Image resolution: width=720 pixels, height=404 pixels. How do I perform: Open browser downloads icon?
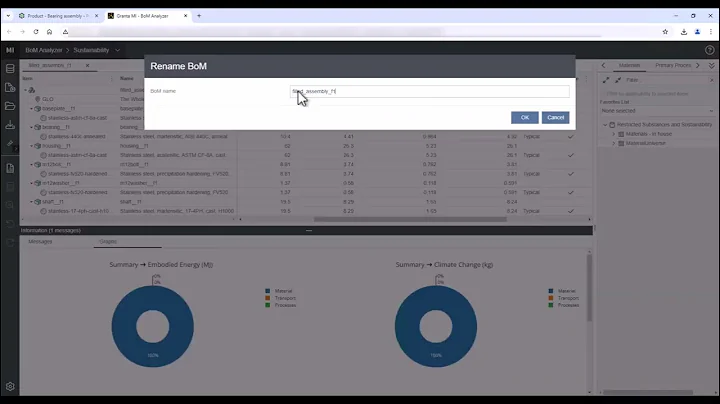pyautogui.click(x=684, y=32)
